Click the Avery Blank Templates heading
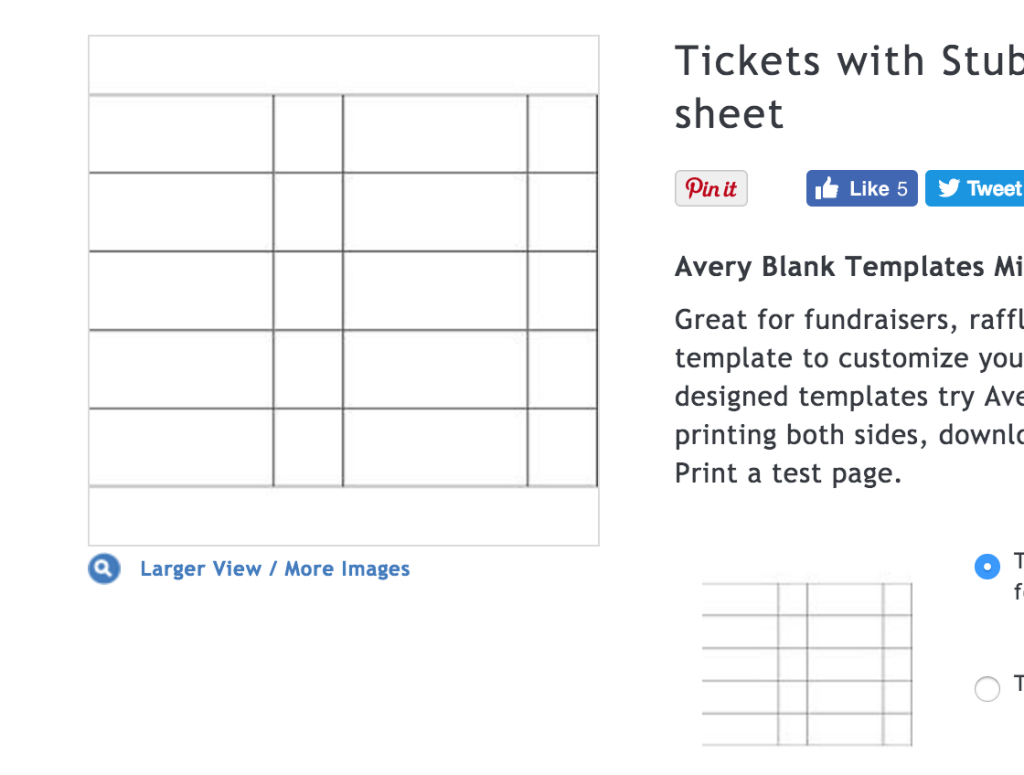 pyautogui.click(x=849, y=267)
